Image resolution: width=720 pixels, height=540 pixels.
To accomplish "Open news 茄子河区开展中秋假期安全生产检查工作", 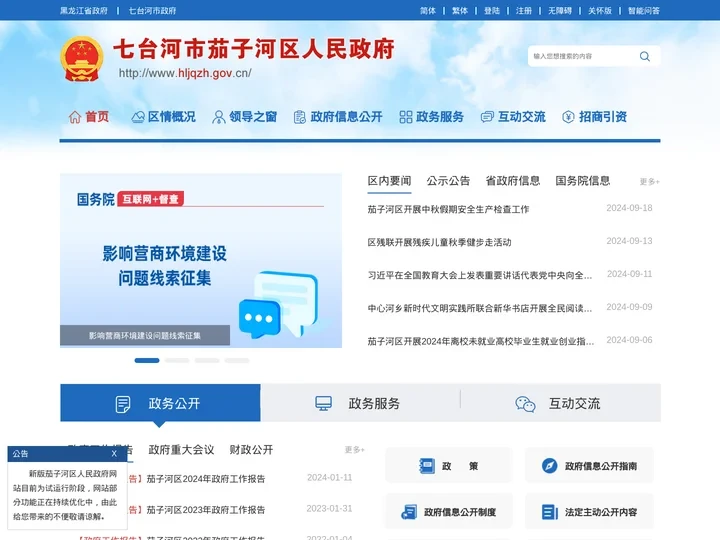I will tap(448, 209).
